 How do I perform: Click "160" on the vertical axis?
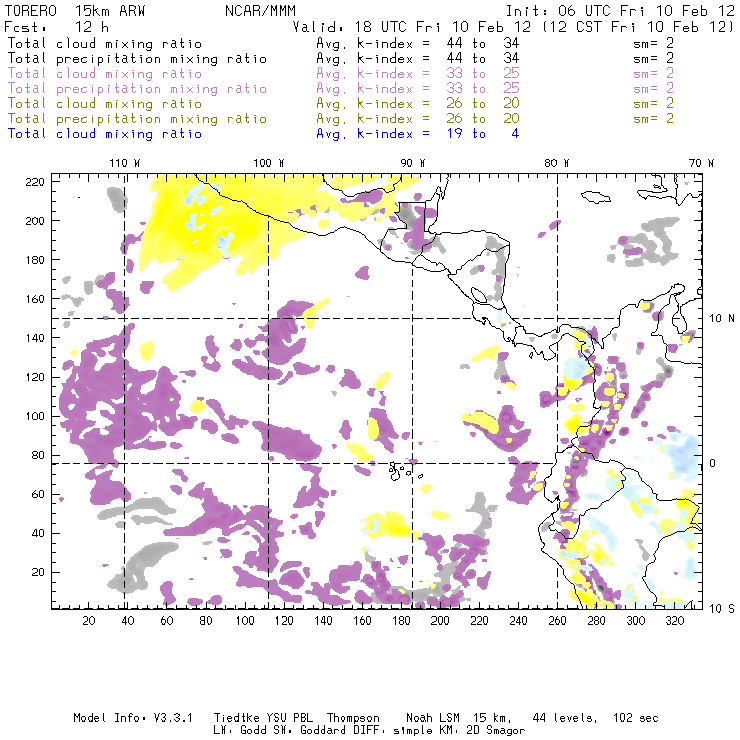click(x=35, y=299)
